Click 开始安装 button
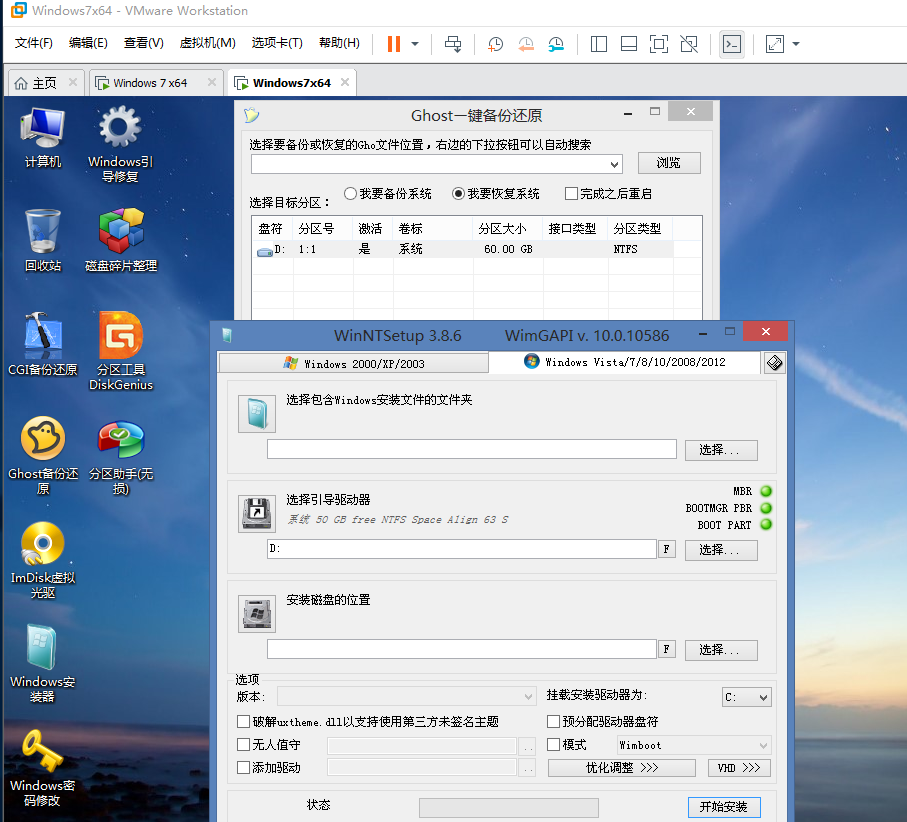Image resolution: width=907 pixels, height=822 pixels. click(x=724, y=806)
